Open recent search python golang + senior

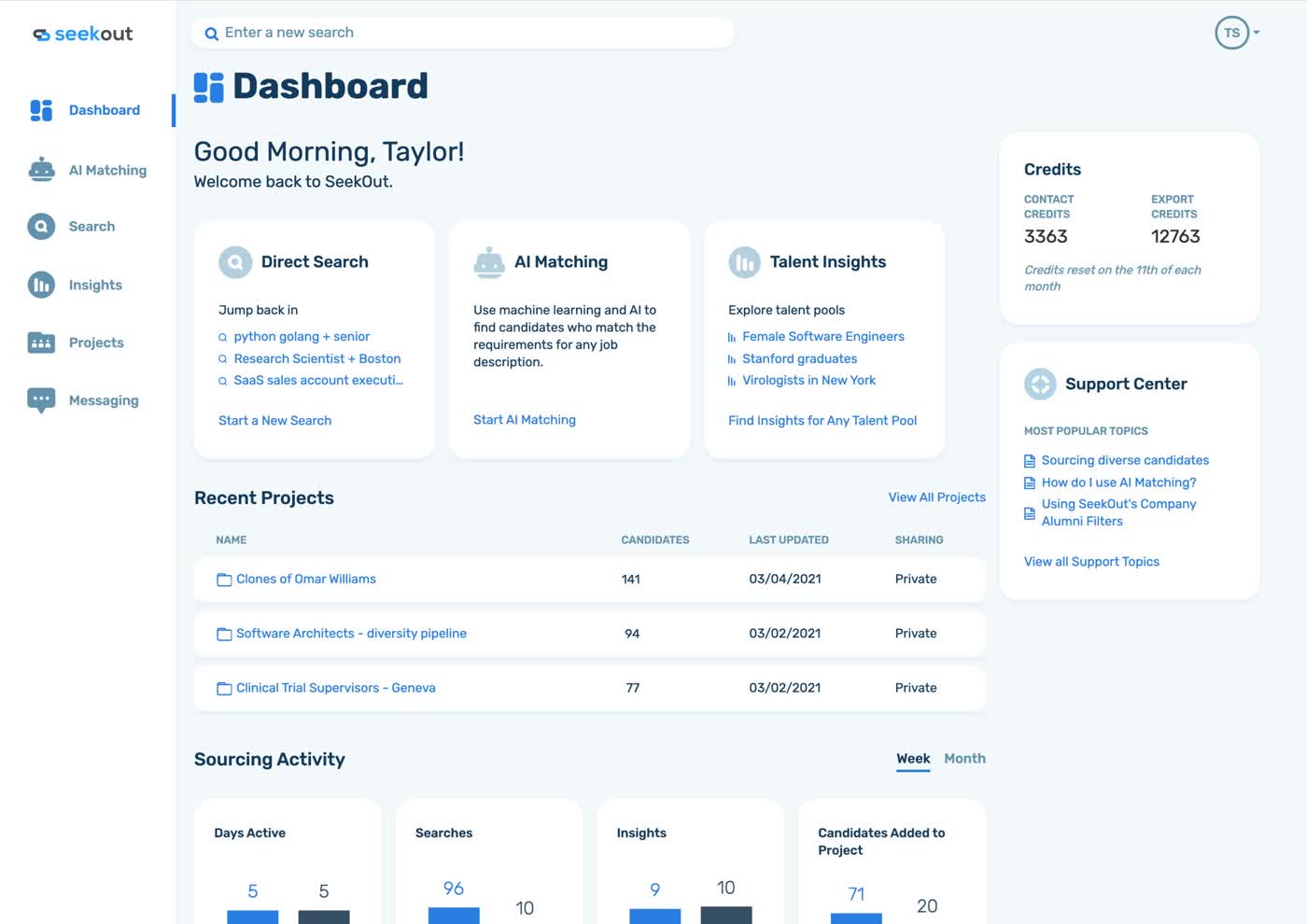[x=302, y=337]
